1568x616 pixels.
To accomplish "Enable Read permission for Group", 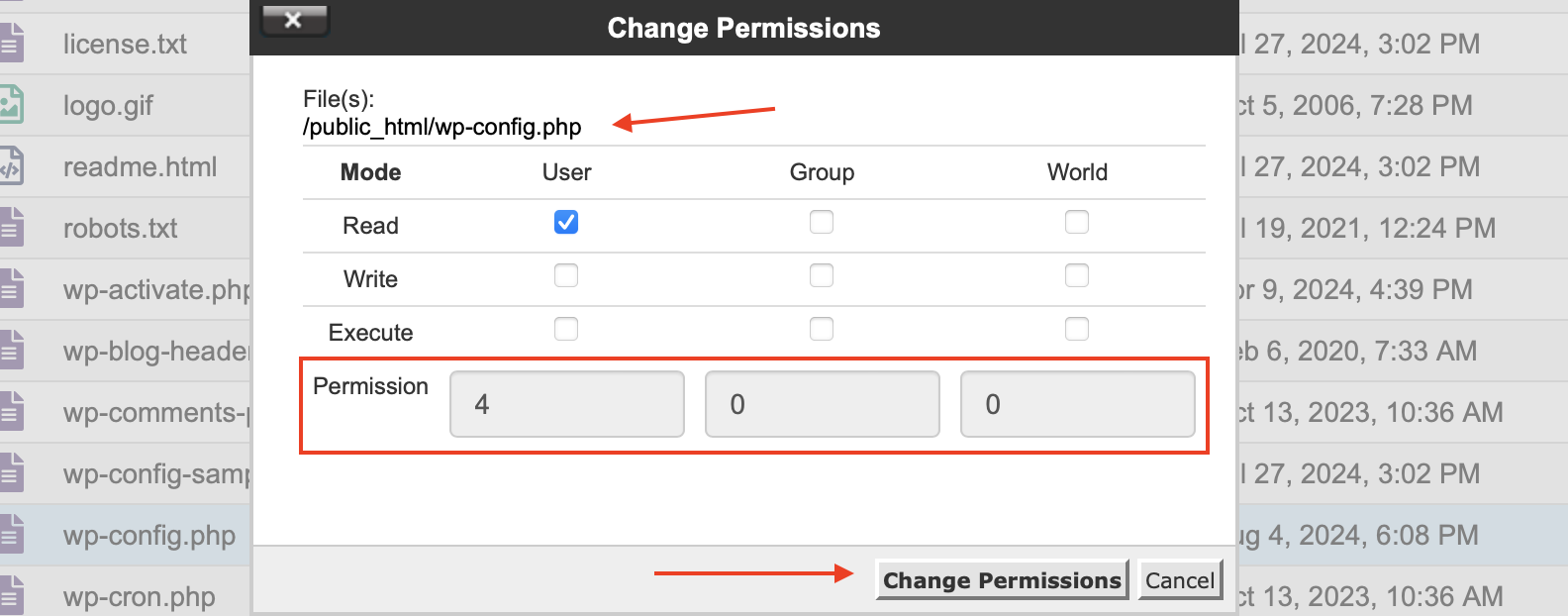I will coord(822,222).
